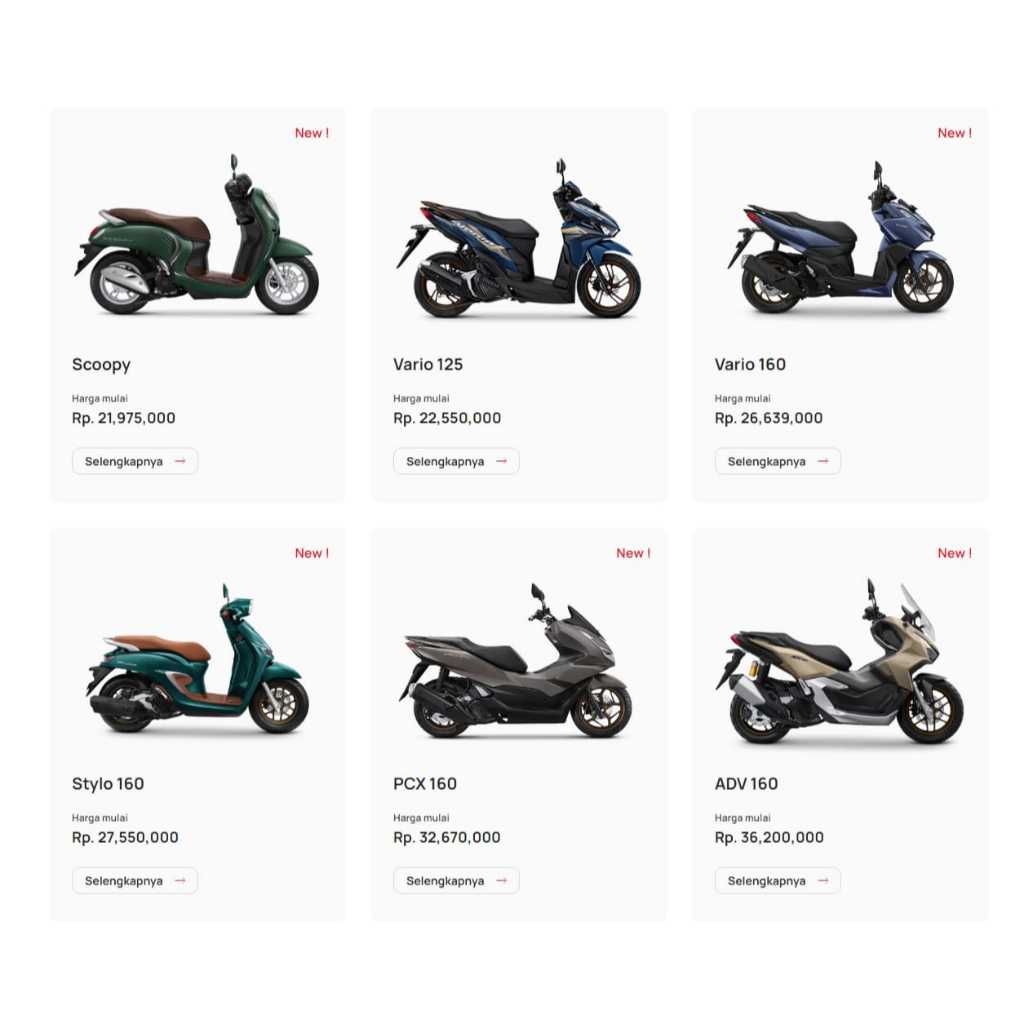Image resolution: width=1024 pixels, height=1024 pixels.
Task: Click the green Scoopy scooter image
Action: tap(197, 236)
